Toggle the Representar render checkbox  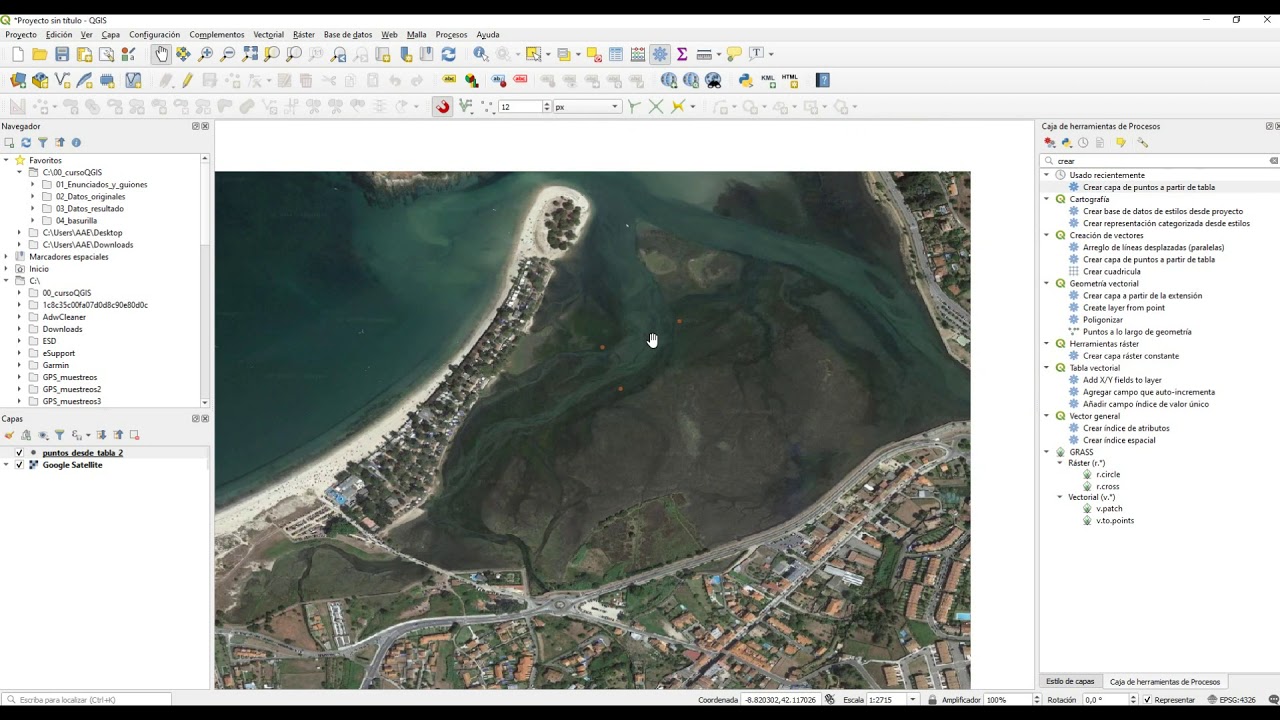click(x=1147, y=700)
